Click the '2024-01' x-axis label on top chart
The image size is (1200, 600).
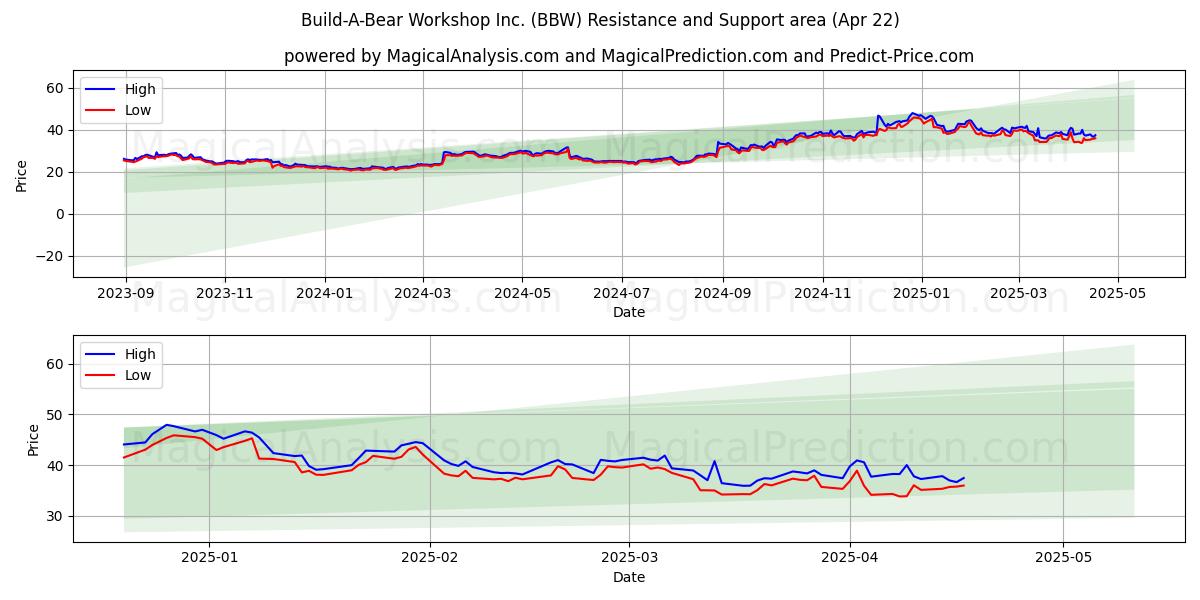click(x=324, y=295)
